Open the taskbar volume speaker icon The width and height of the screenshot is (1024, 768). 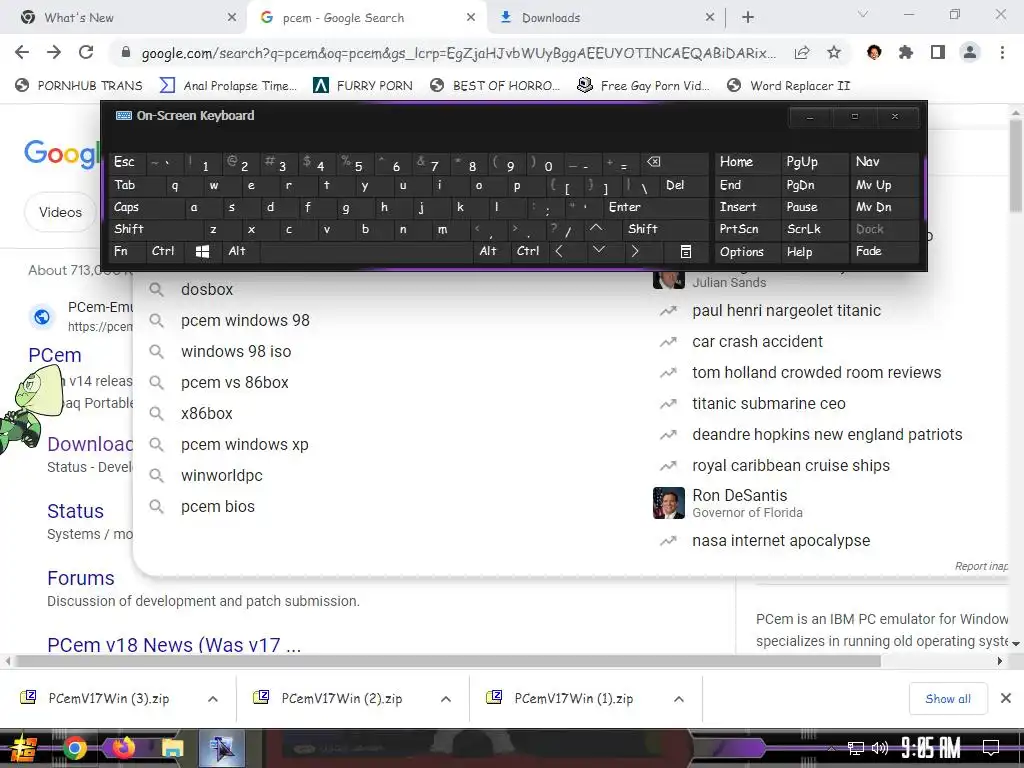tap(880, 748)
